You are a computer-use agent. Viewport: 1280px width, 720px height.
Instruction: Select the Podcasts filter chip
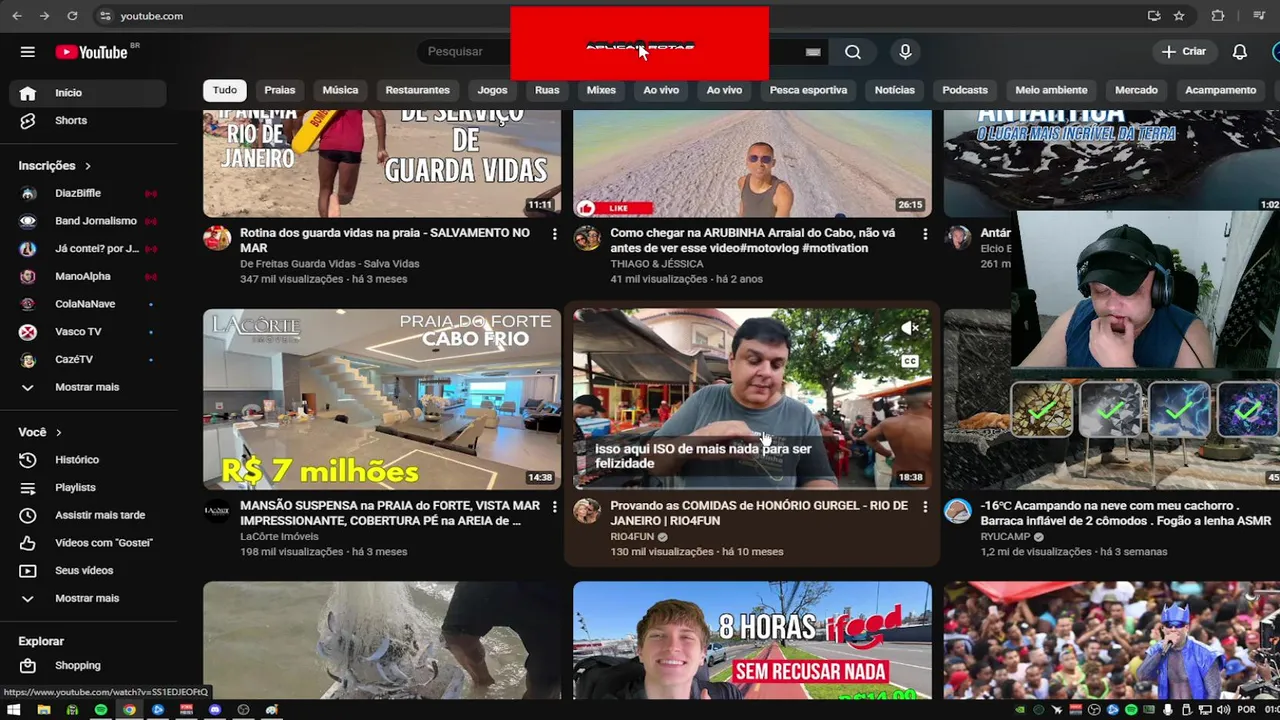tap(965, 90)
